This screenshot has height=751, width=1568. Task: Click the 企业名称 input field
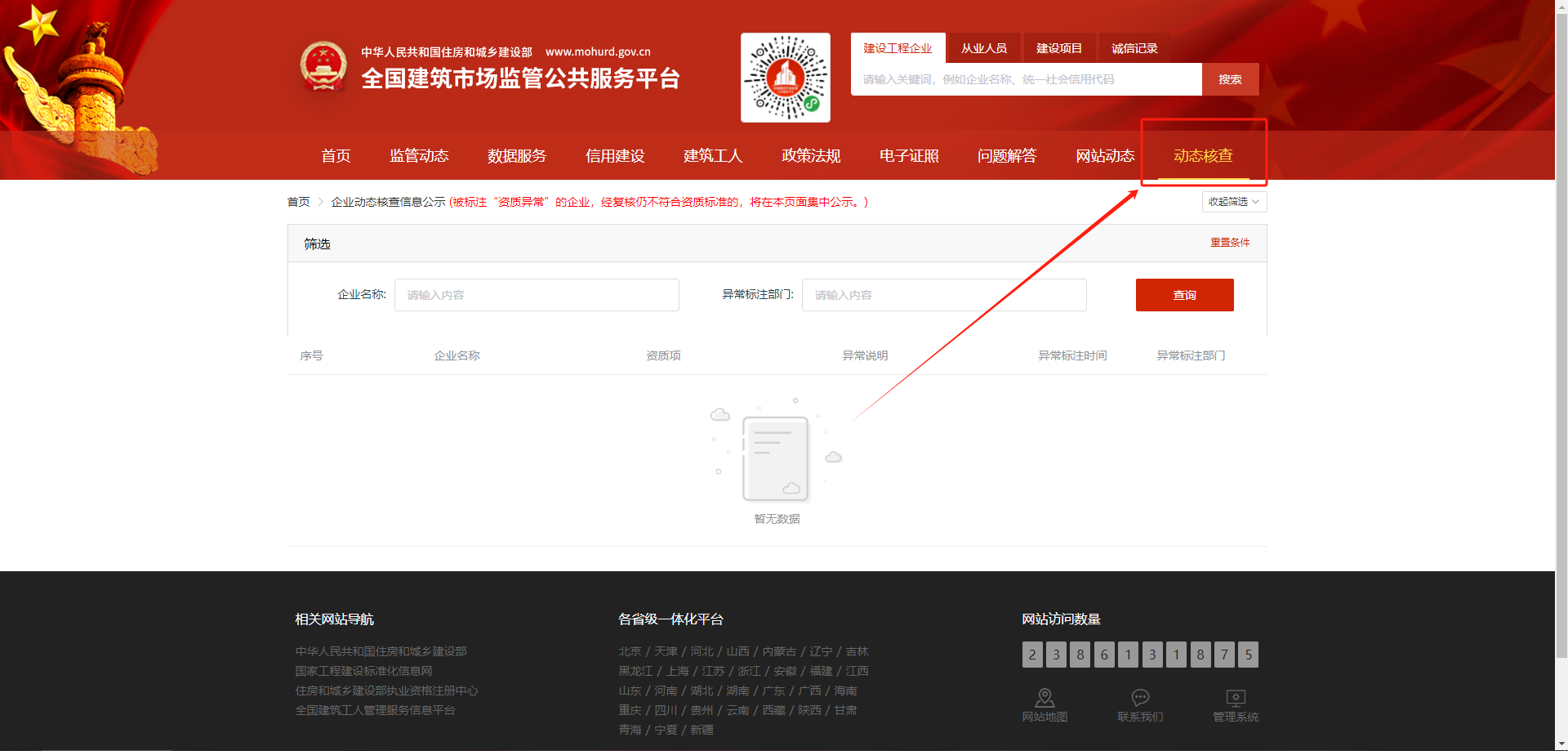click(x=537, y=295)
